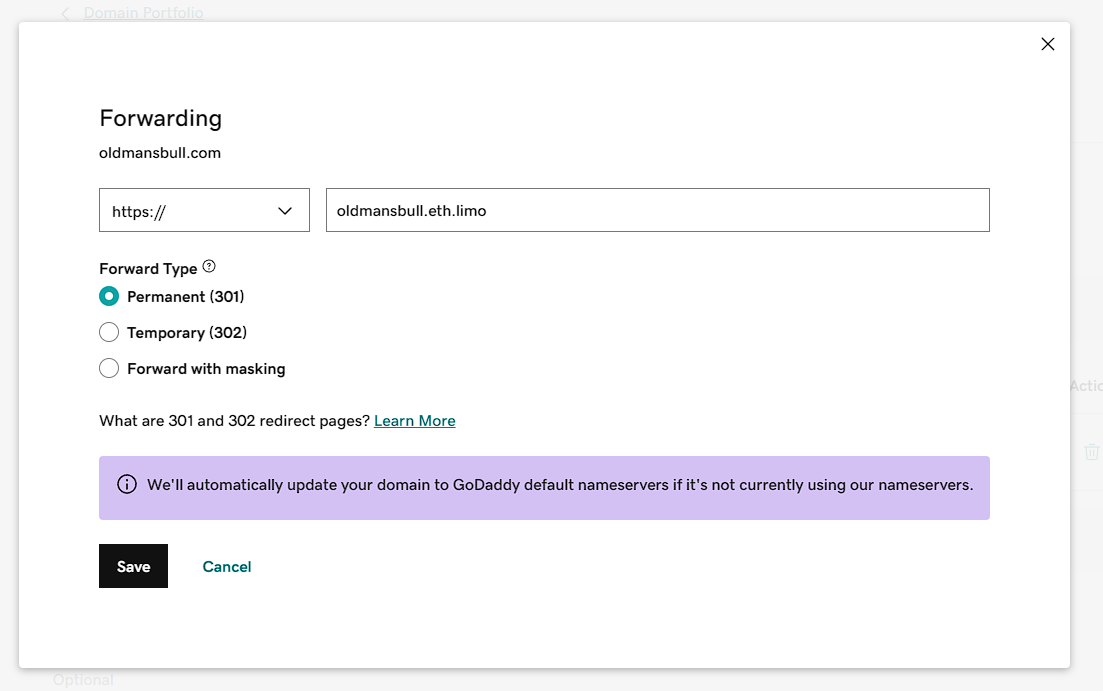Click the Forward Type section label

coord(148,268)
